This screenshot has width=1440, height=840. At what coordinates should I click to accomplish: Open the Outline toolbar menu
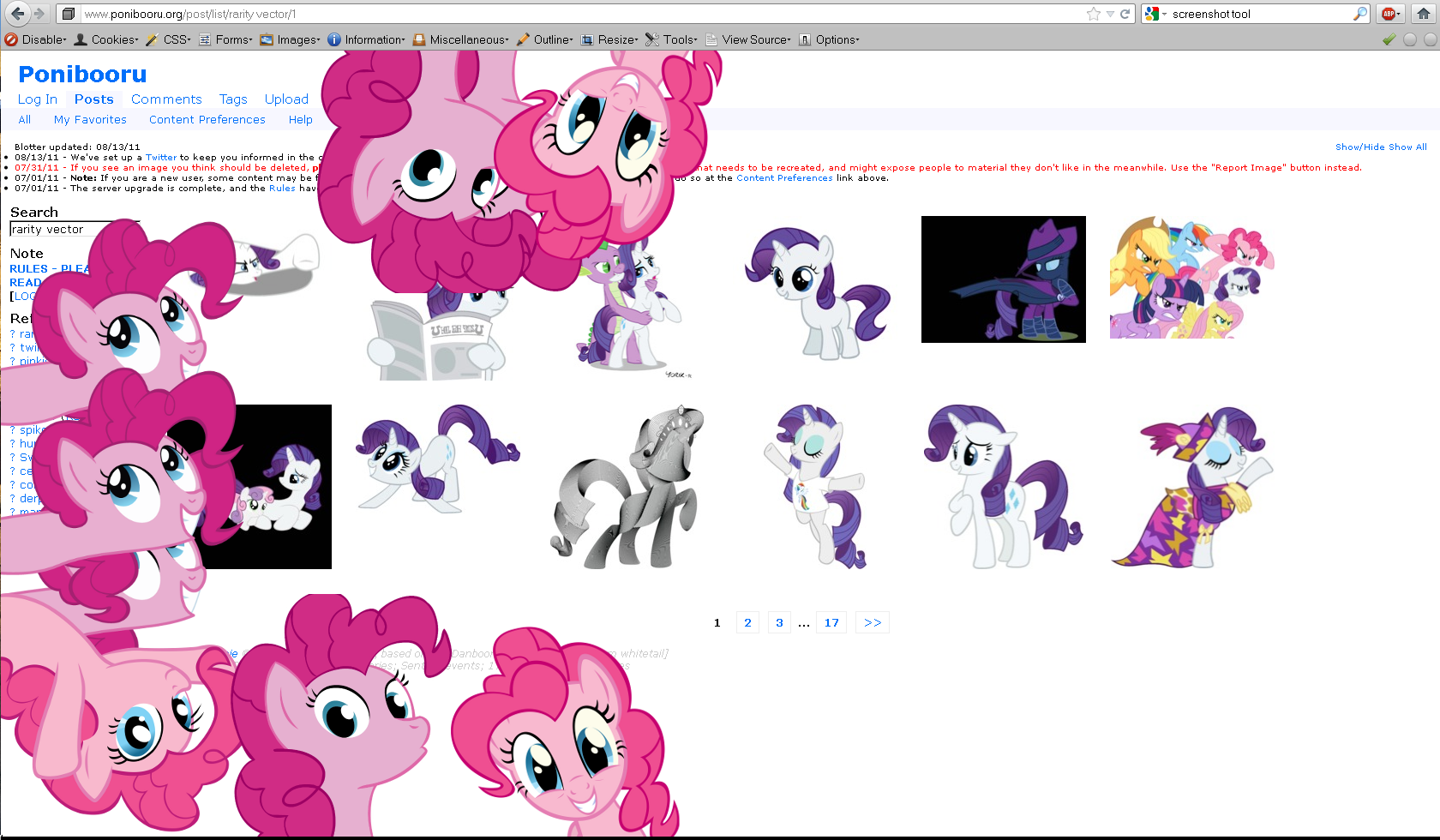(x=545, y=39)
